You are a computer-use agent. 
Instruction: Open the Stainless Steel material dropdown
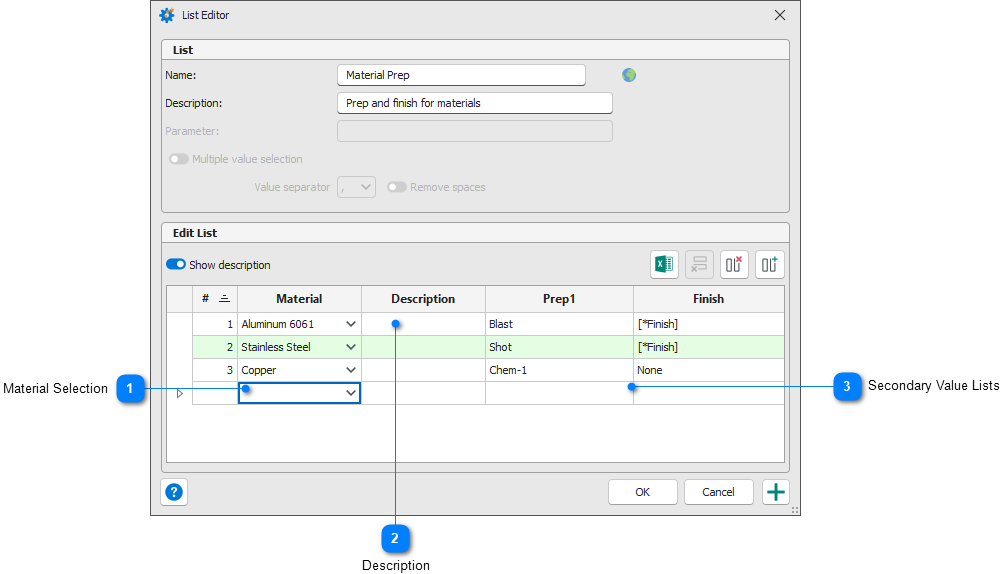tap(351, 347)
